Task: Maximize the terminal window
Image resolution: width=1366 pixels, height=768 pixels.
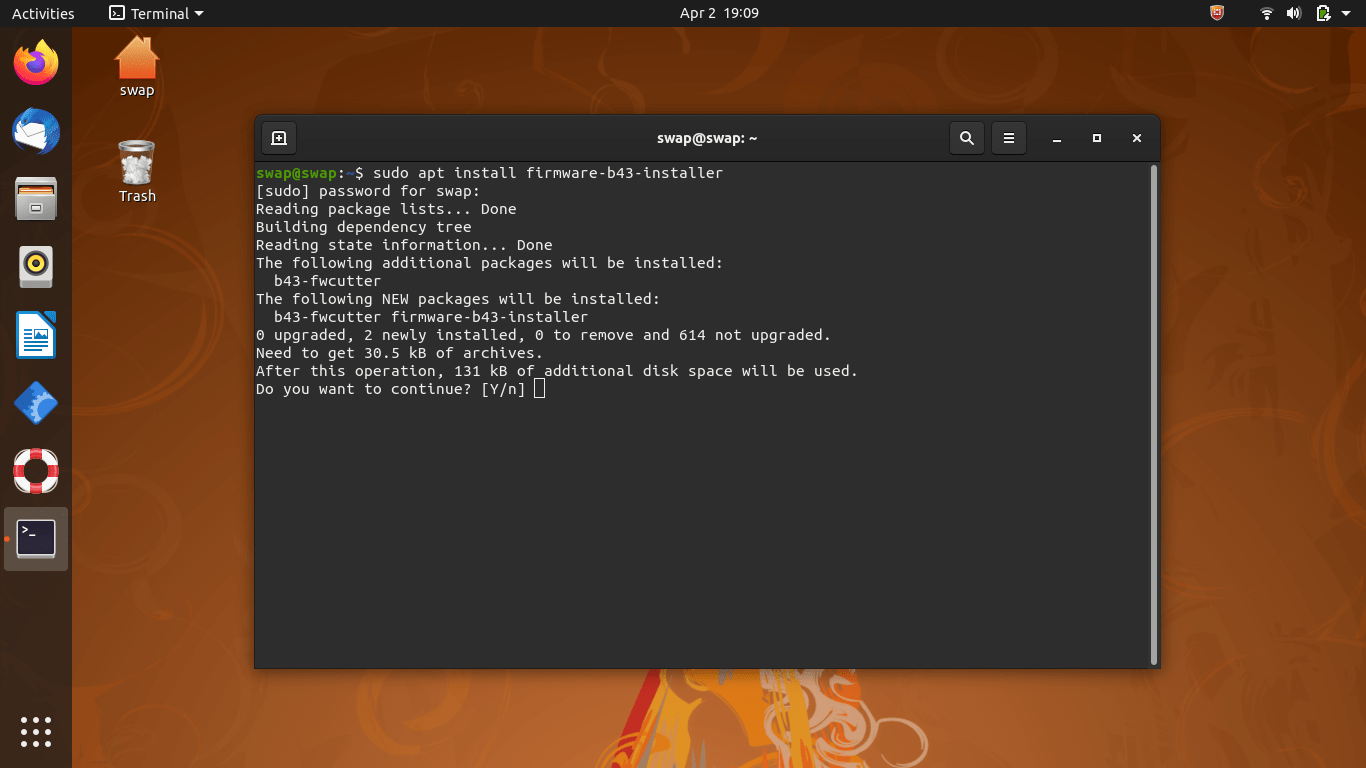Action: pos(1097,138)
